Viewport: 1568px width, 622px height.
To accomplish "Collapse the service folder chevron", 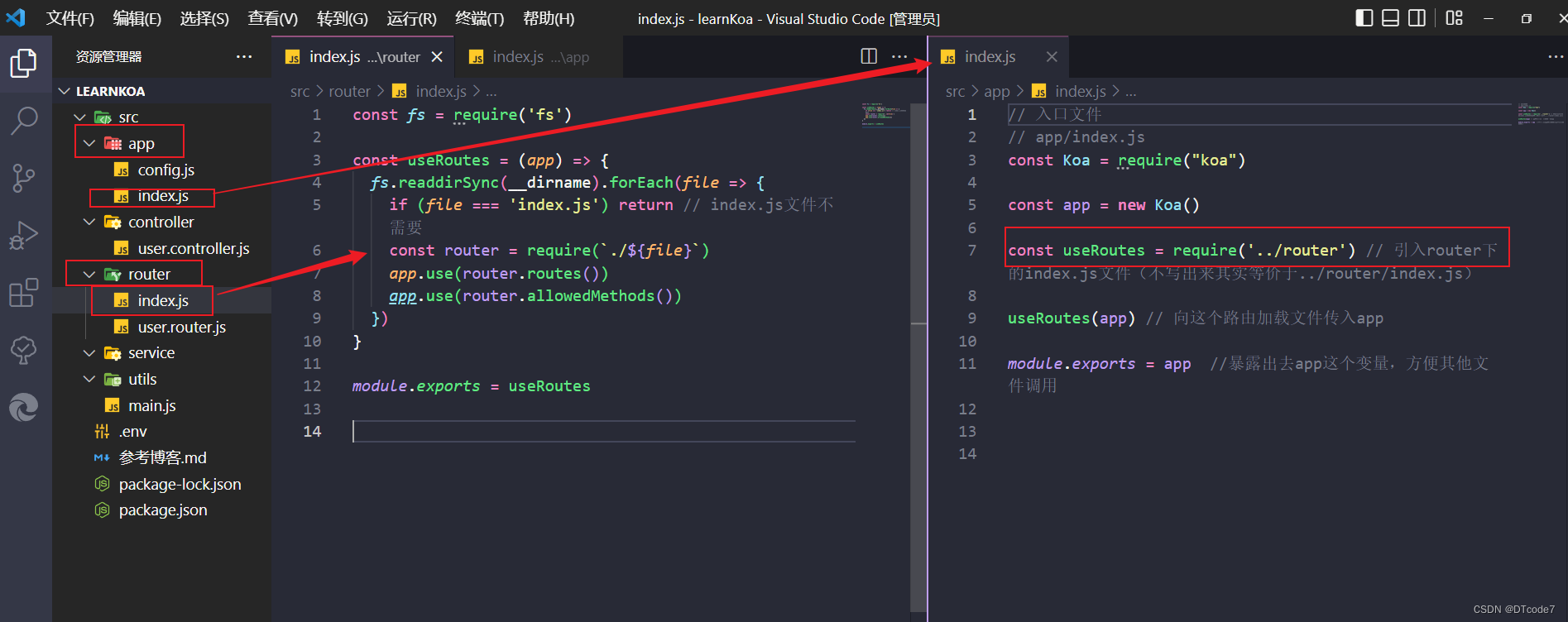I will point(89,353).
